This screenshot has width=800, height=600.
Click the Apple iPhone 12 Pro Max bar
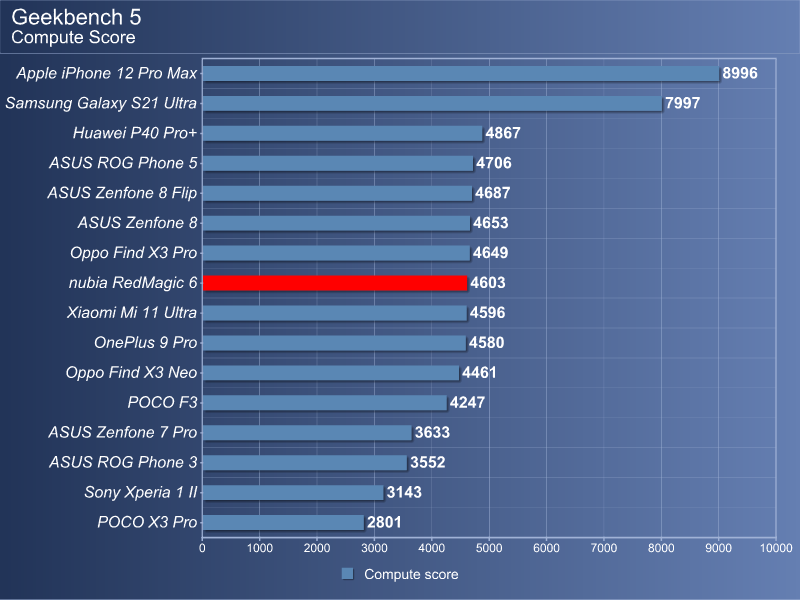tap(461, 73)
